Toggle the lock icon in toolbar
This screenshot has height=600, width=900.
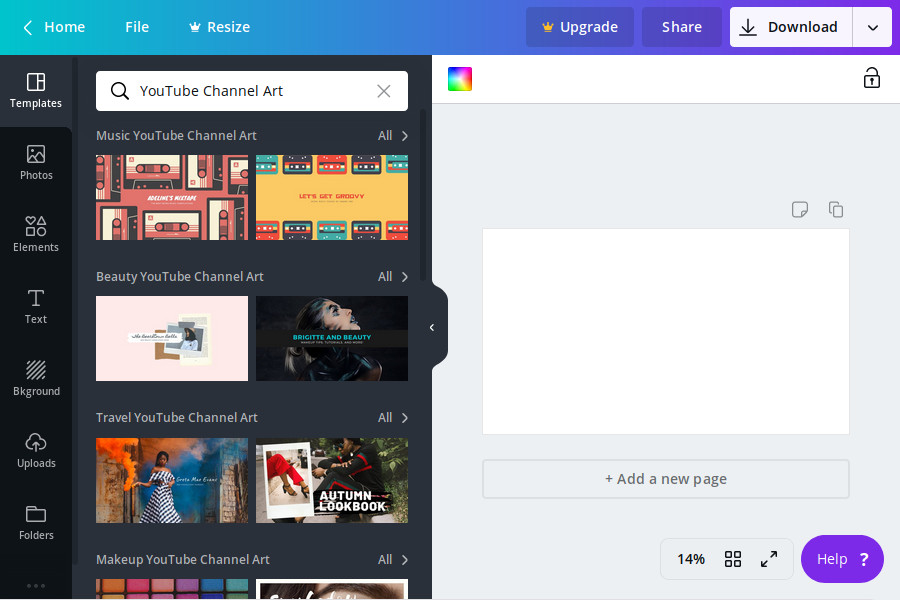point(871,78)
